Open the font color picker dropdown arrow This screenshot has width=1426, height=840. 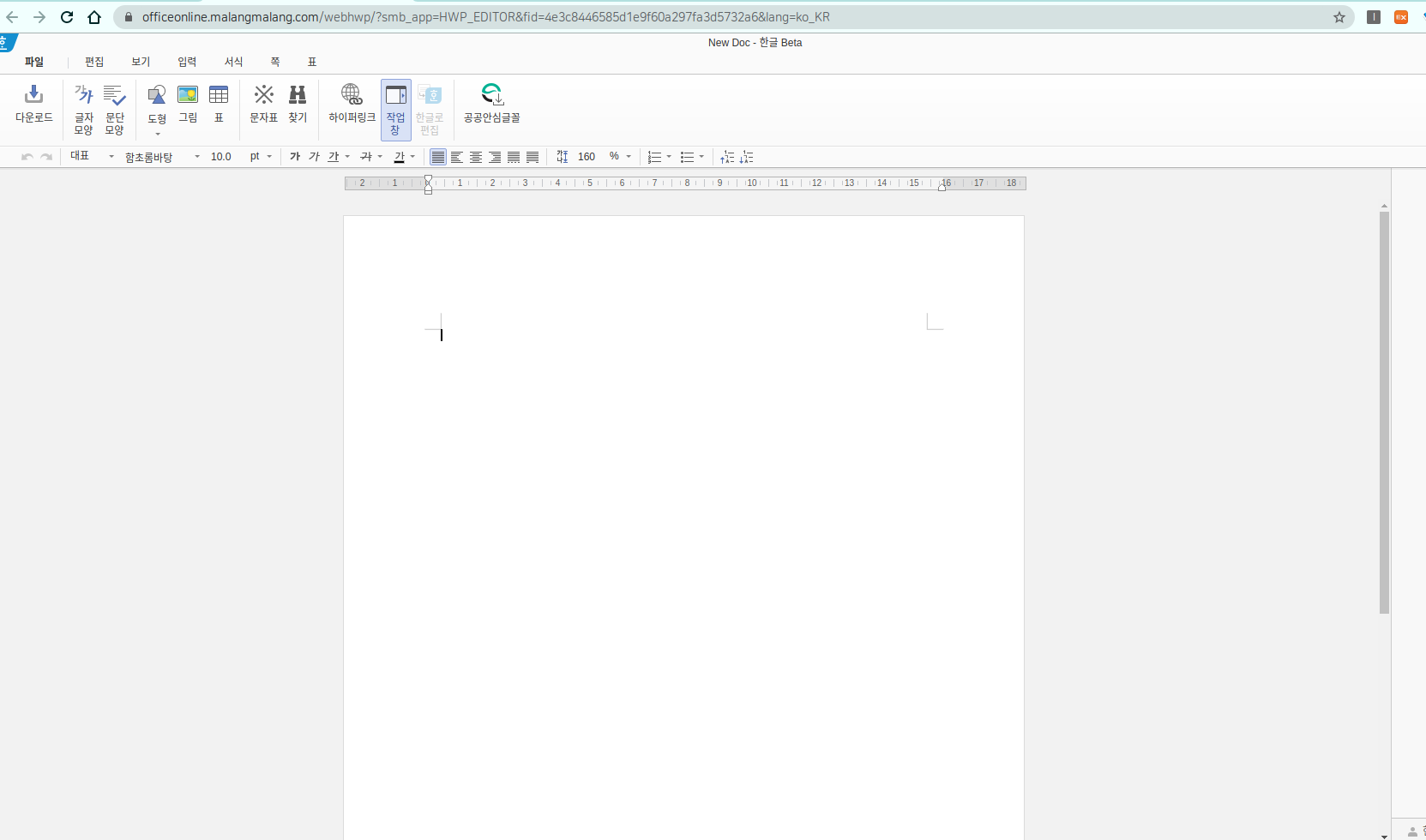413,157
